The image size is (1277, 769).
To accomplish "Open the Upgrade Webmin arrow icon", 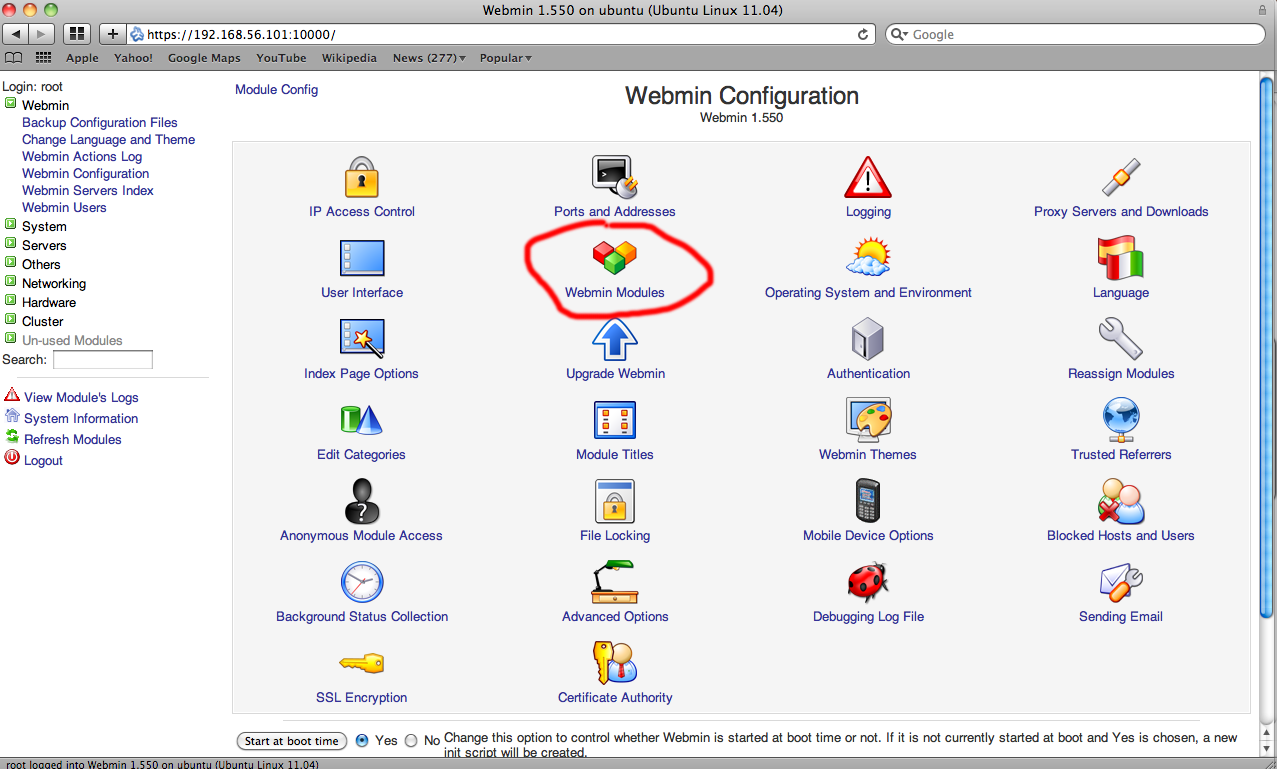I will pos(615,339).
